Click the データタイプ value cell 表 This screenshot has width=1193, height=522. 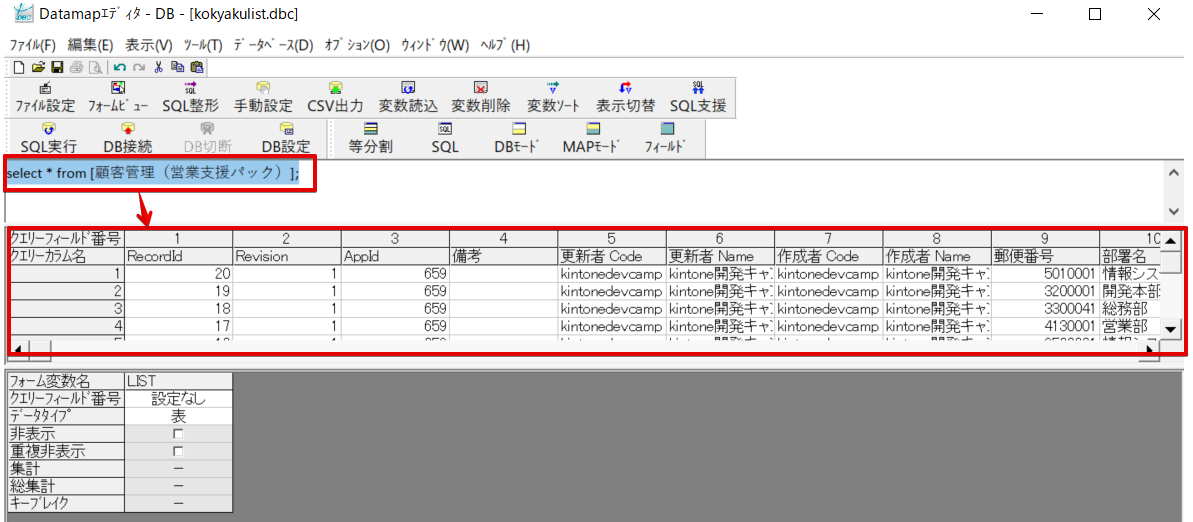(x=179, y=416)
